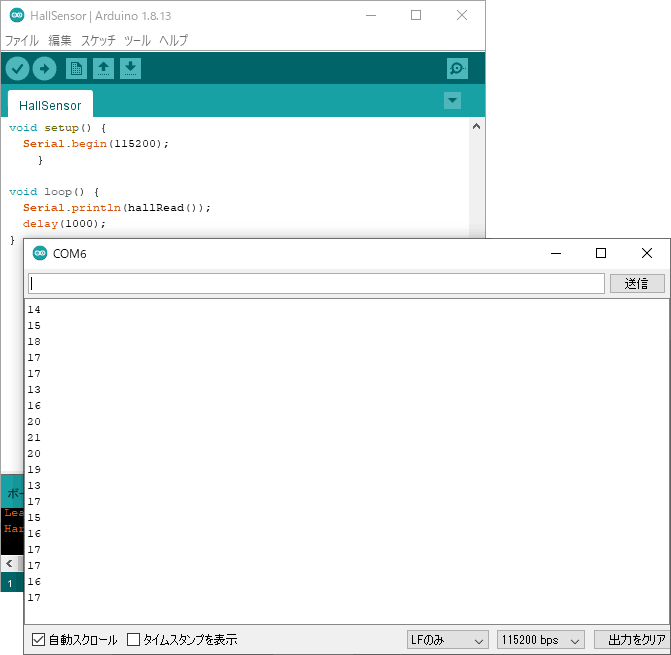
Task: Click the value 14 in serial output
Action: click(x=34, y=309)
